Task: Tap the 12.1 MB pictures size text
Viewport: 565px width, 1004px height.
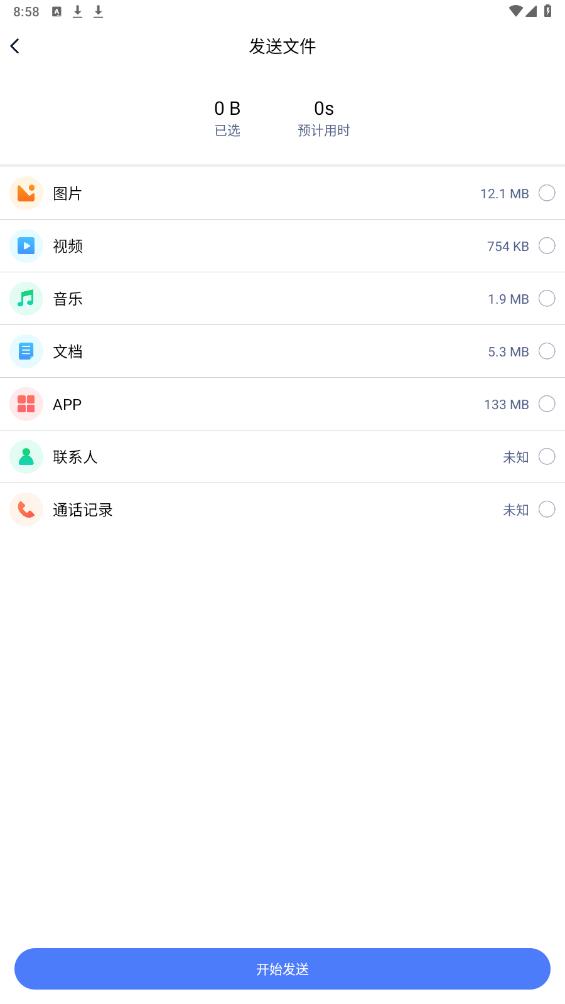Action: click(504, 193)
